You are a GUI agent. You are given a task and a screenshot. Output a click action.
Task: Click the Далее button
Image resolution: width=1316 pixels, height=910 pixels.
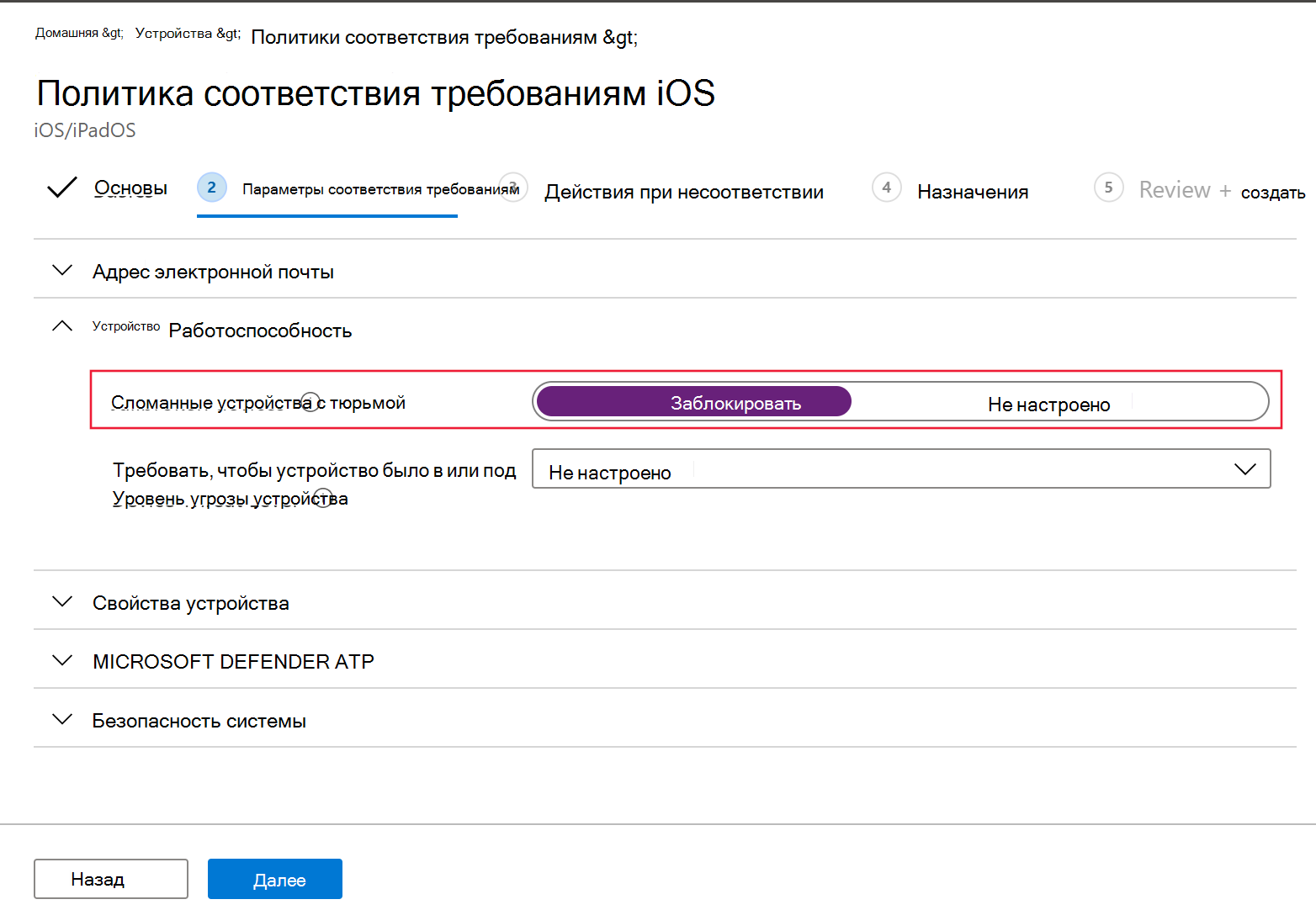(275, 879)
